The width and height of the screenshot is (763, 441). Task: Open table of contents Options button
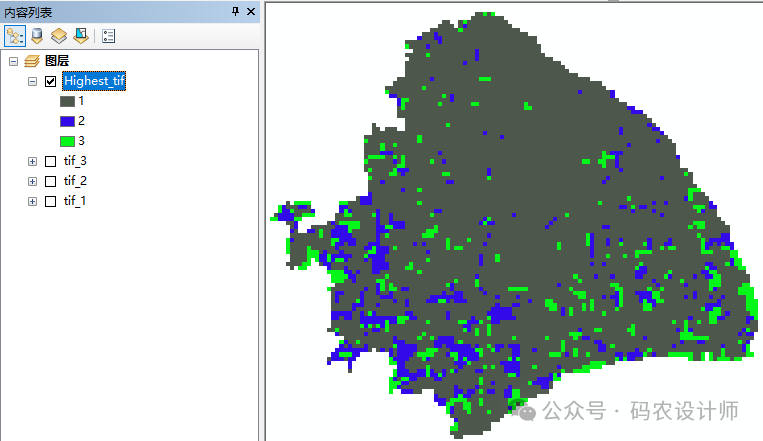point(108,36)
